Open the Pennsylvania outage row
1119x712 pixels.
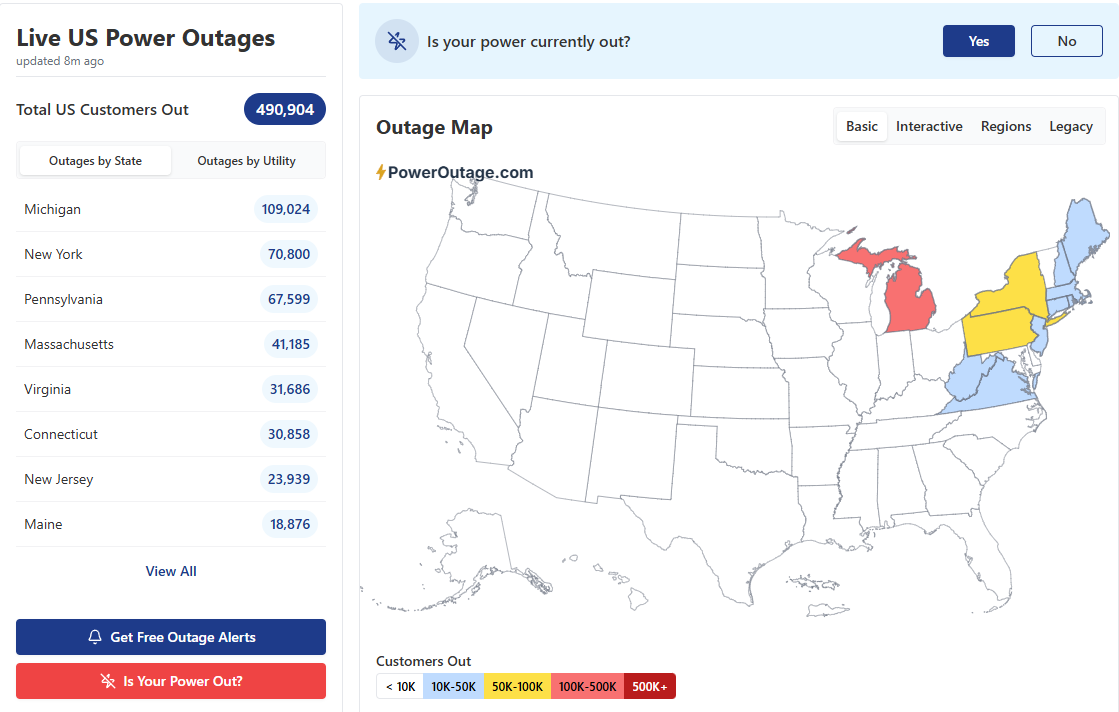click(x=171, y=299)
